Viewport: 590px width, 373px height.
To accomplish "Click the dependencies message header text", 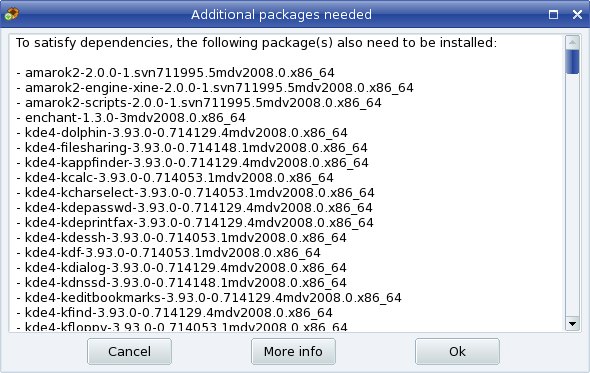I will (x=256, y=43).
